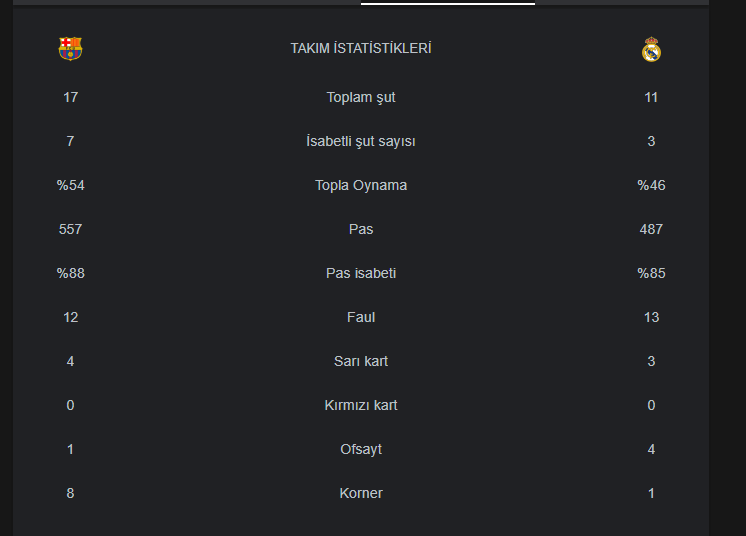
Task: Click the active tab underline indicator
Action: point(447,3)
